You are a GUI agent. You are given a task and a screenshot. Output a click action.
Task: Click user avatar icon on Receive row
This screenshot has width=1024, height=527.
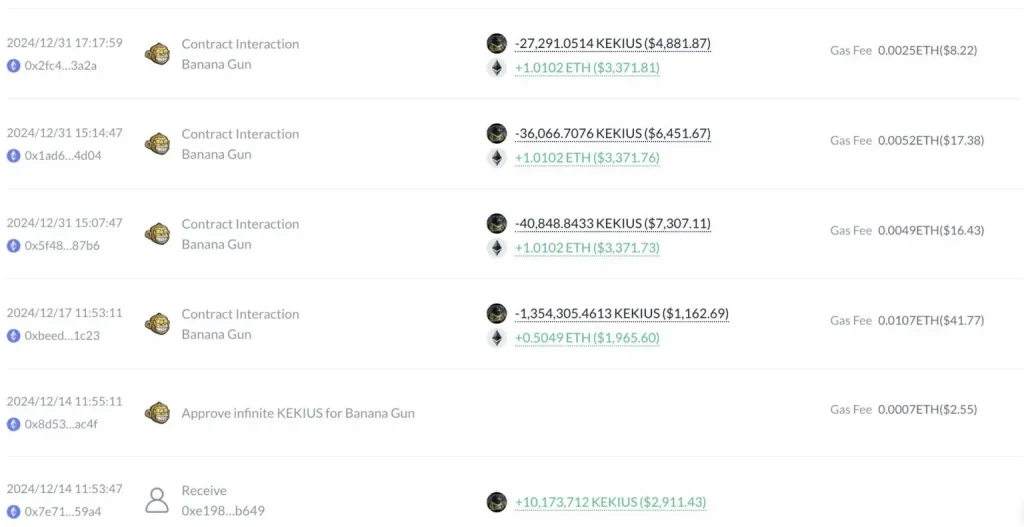157,500
